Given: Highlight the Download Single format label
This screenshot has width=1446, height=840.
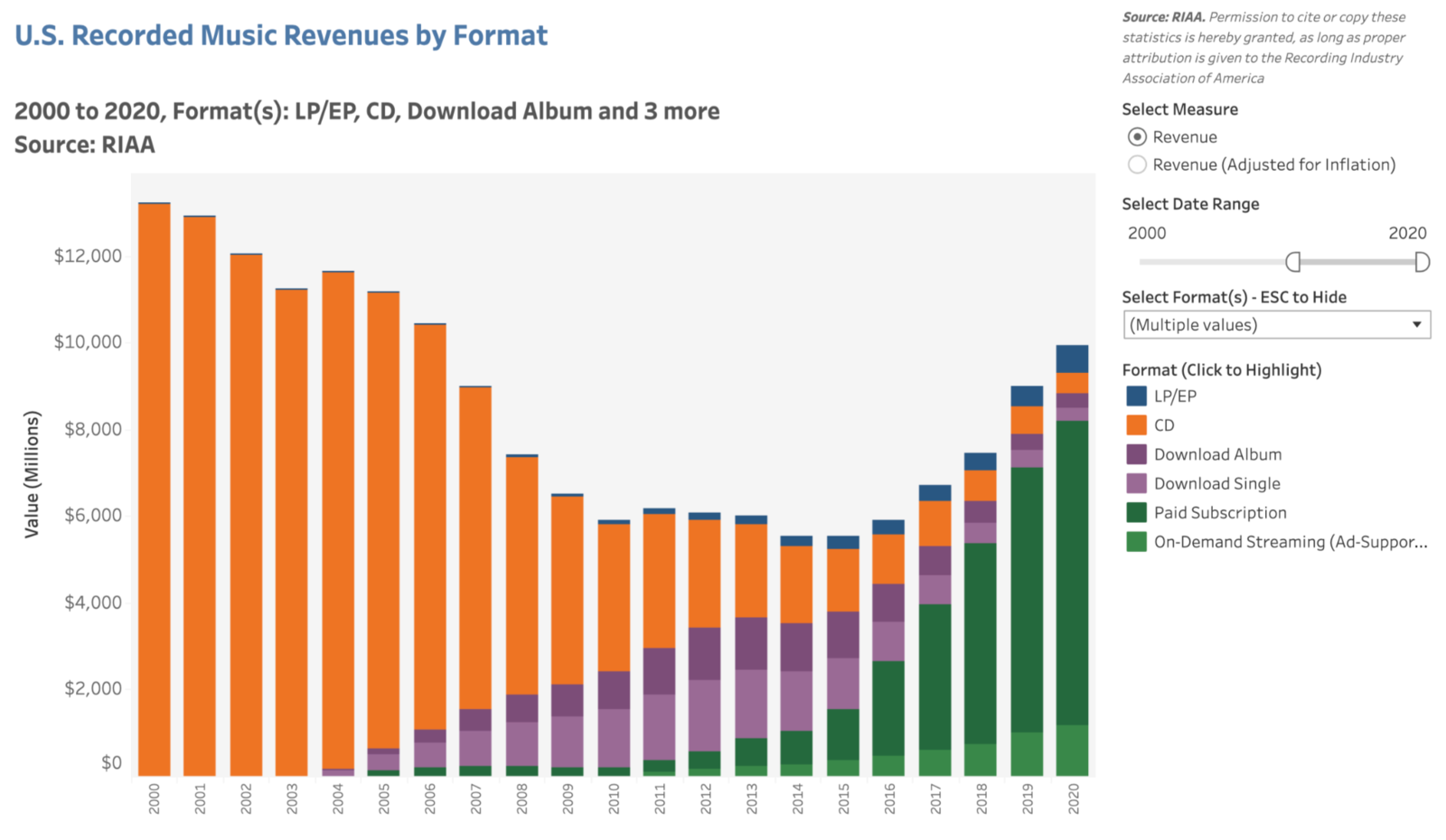Looking at the screenshot, I should tap(1217, 483).
